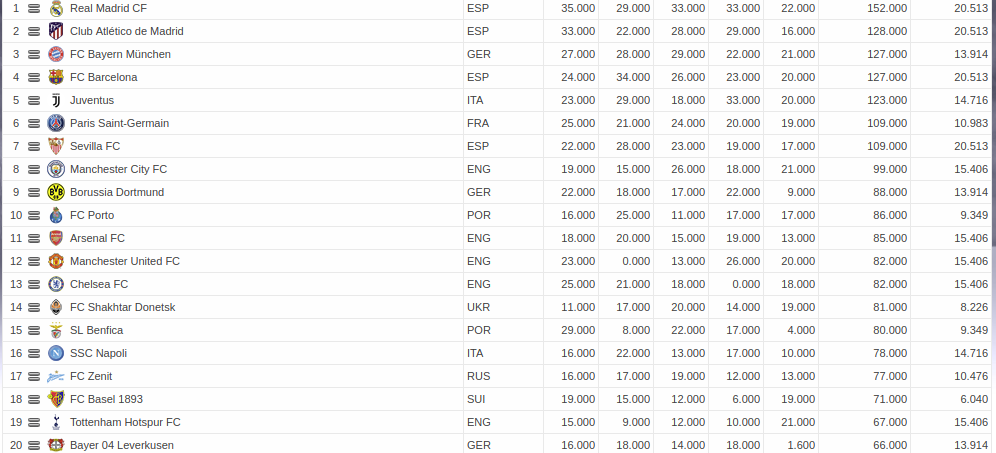Expand the Real Madrid row hamburger icon

34,8
